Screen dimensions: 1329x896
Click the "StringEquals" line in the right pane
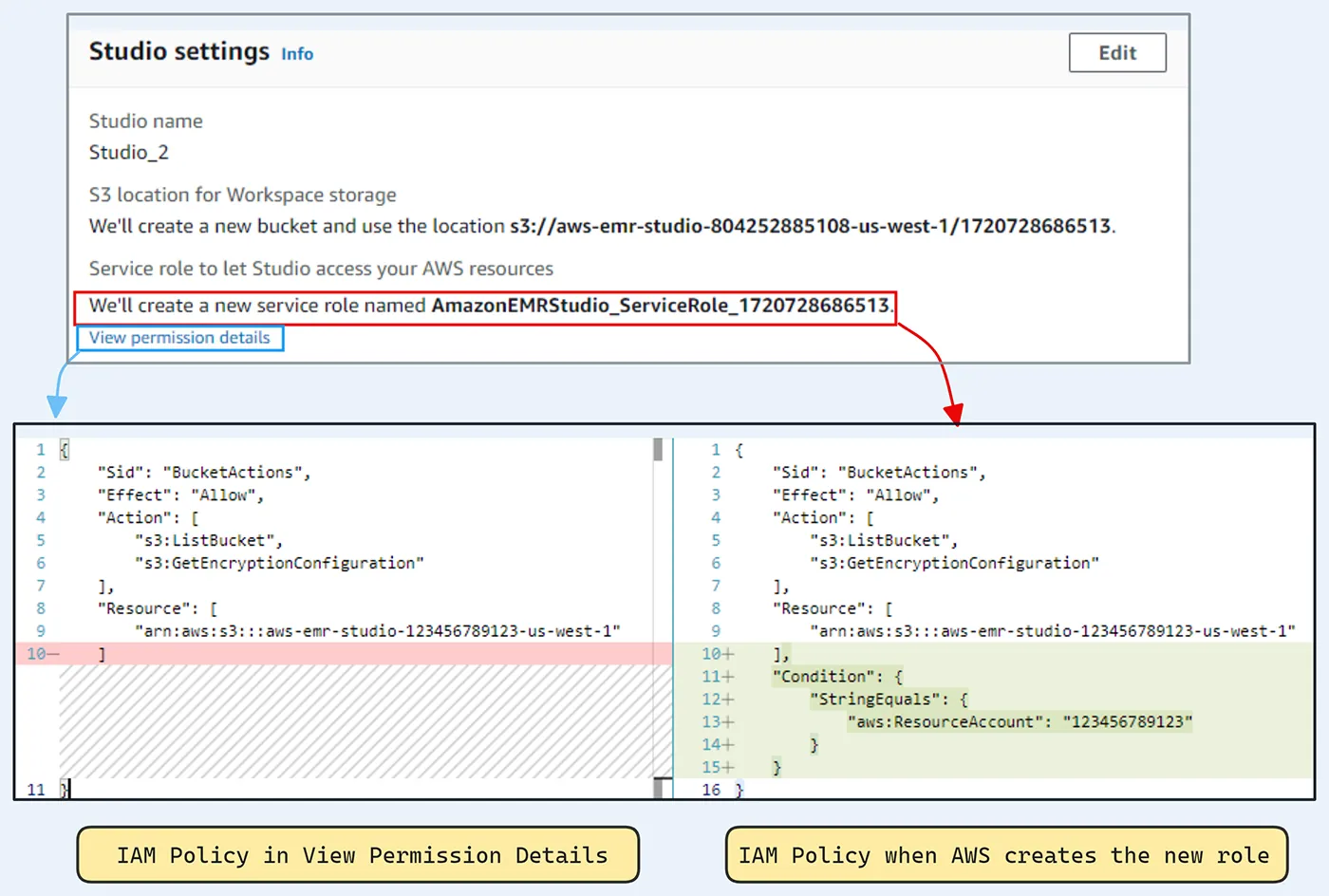889,700
